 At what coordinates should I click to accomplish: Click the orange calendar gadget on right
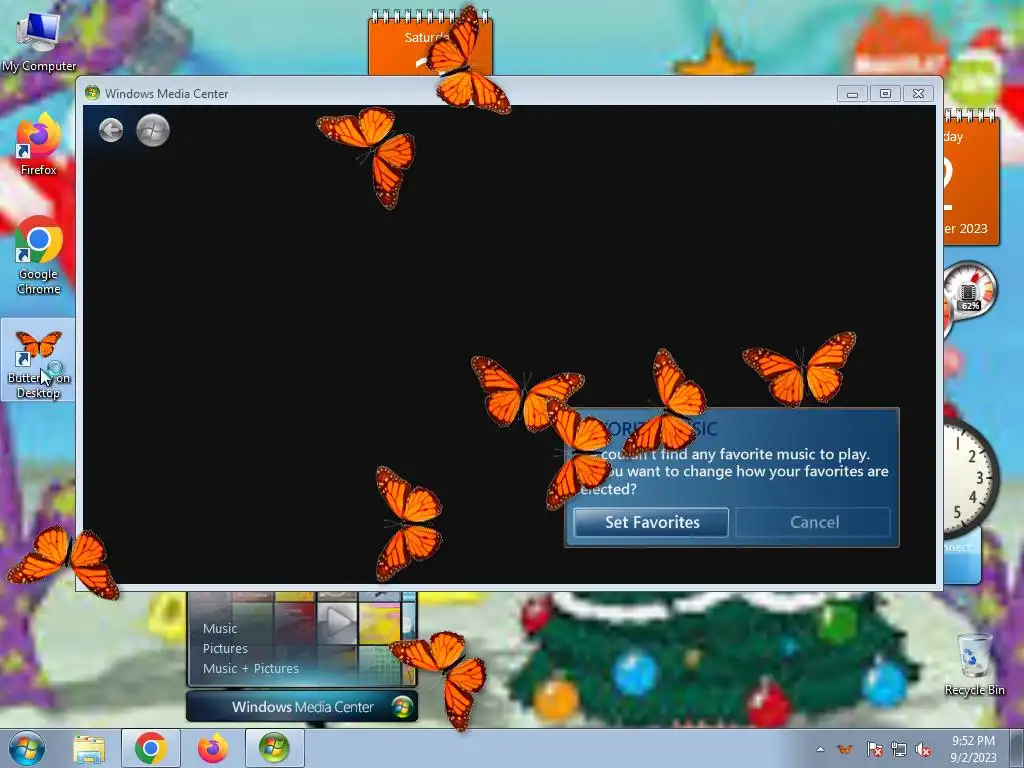click(970, 178)
